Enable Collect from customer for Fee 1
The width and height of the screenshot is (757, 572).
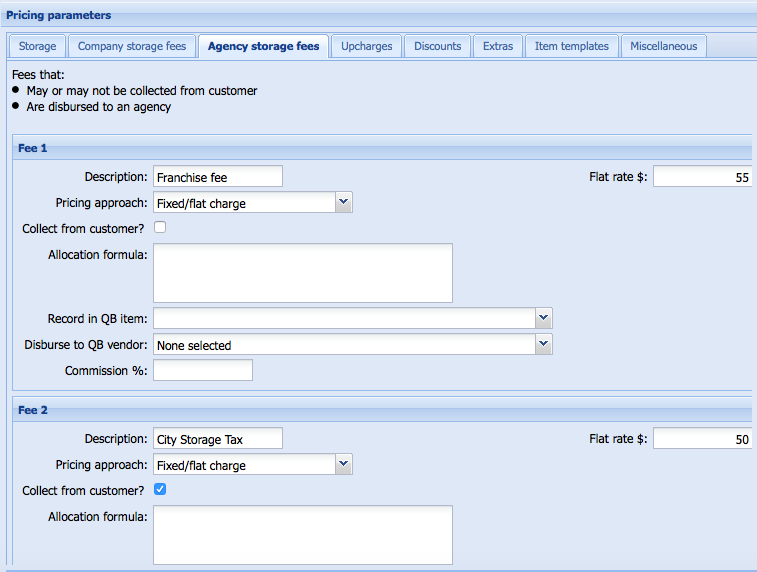click(x=160, y=228)
